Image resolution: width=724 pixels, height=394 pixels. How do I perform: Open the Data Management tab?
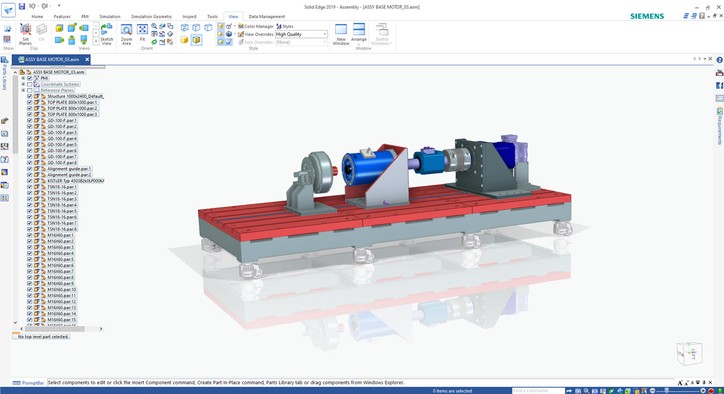pyautogui.click(x=267, y=17)
